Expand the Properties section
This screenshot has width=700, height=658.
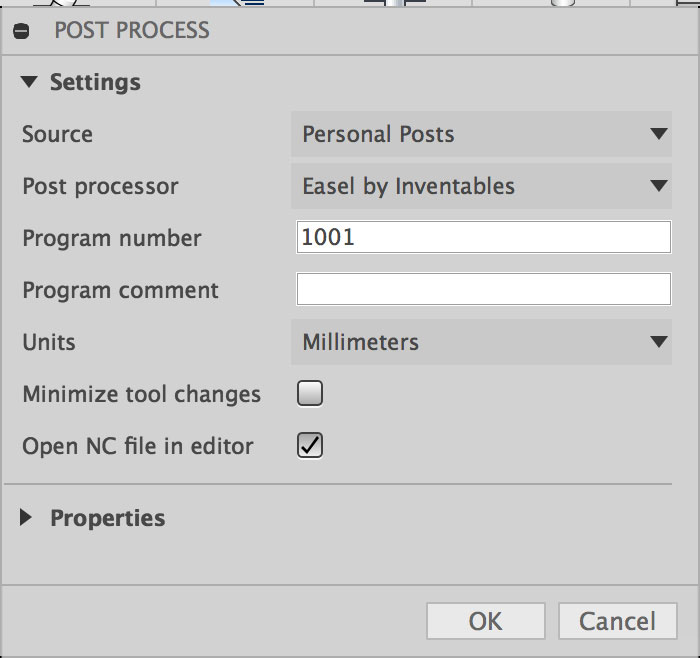pos(29,518)
